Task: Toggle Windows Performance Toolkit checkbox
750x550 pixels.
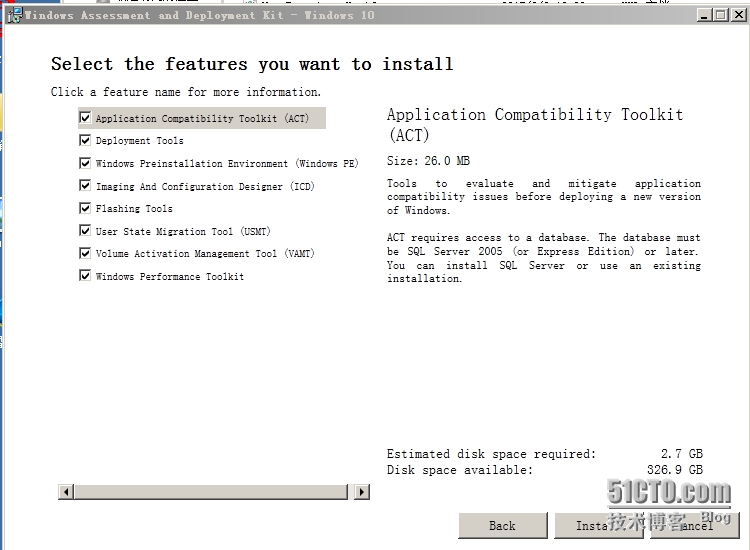Action: point(85,276)
